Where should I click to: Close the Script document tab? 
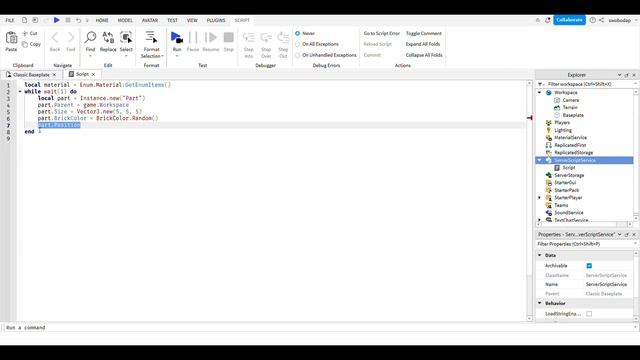(x=93, y=74)
